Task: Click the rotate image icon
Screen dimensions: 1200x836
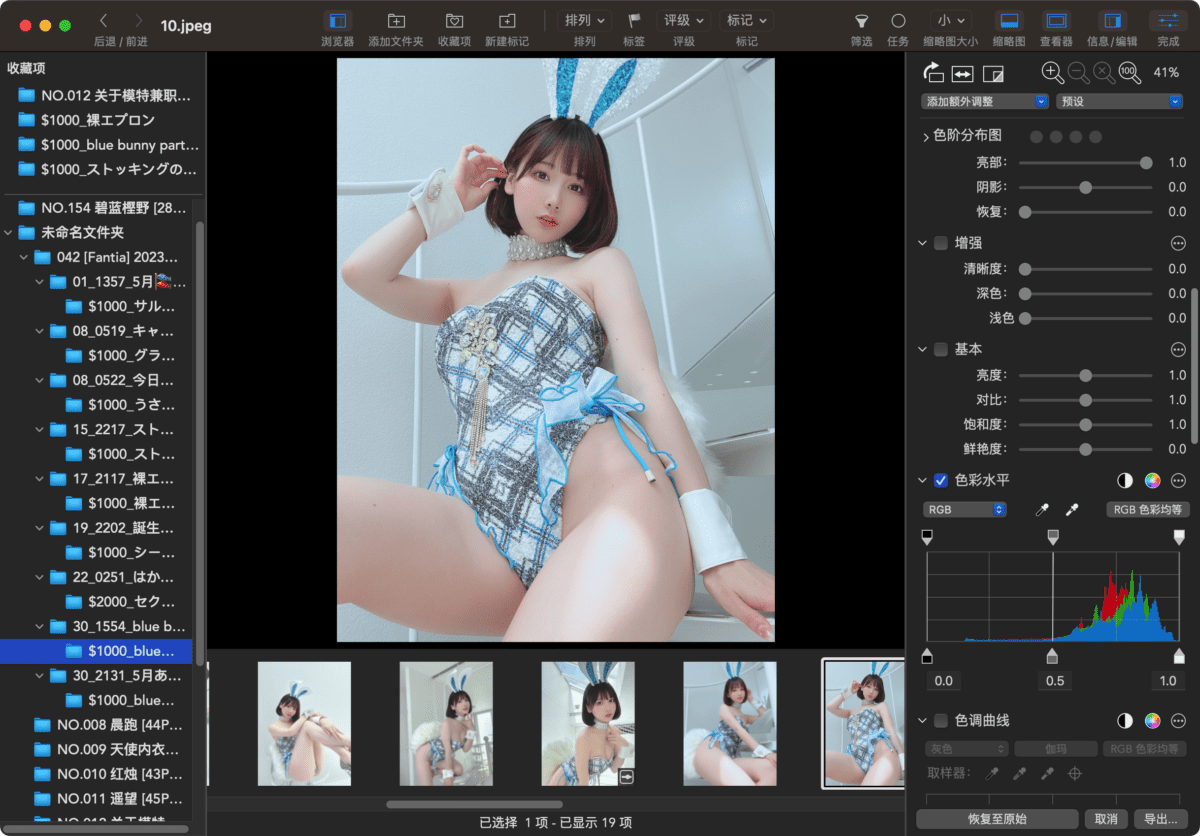Action: click(932, 72)
